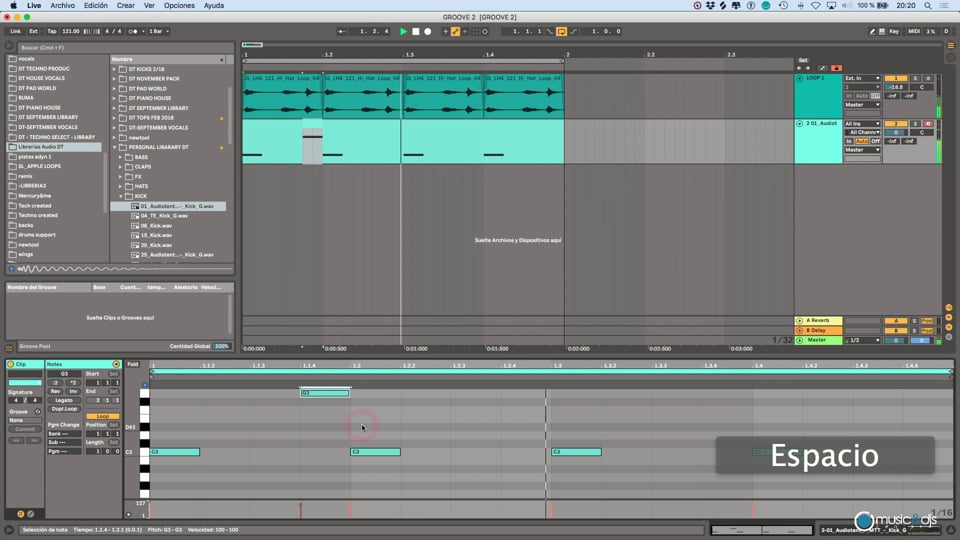Click the Link button
The image size is (960, 540).
[x=15, y=31]
